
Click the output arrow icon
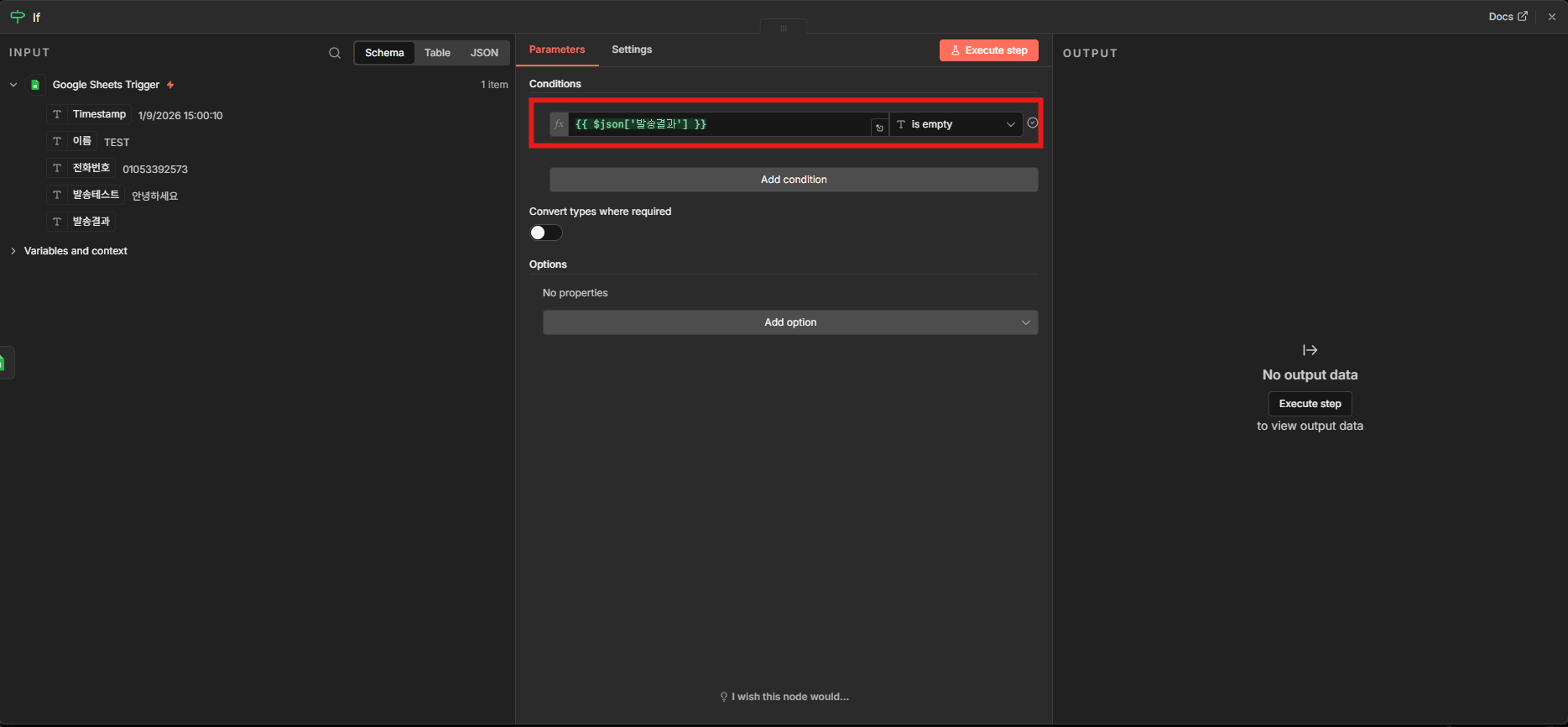1310,350
